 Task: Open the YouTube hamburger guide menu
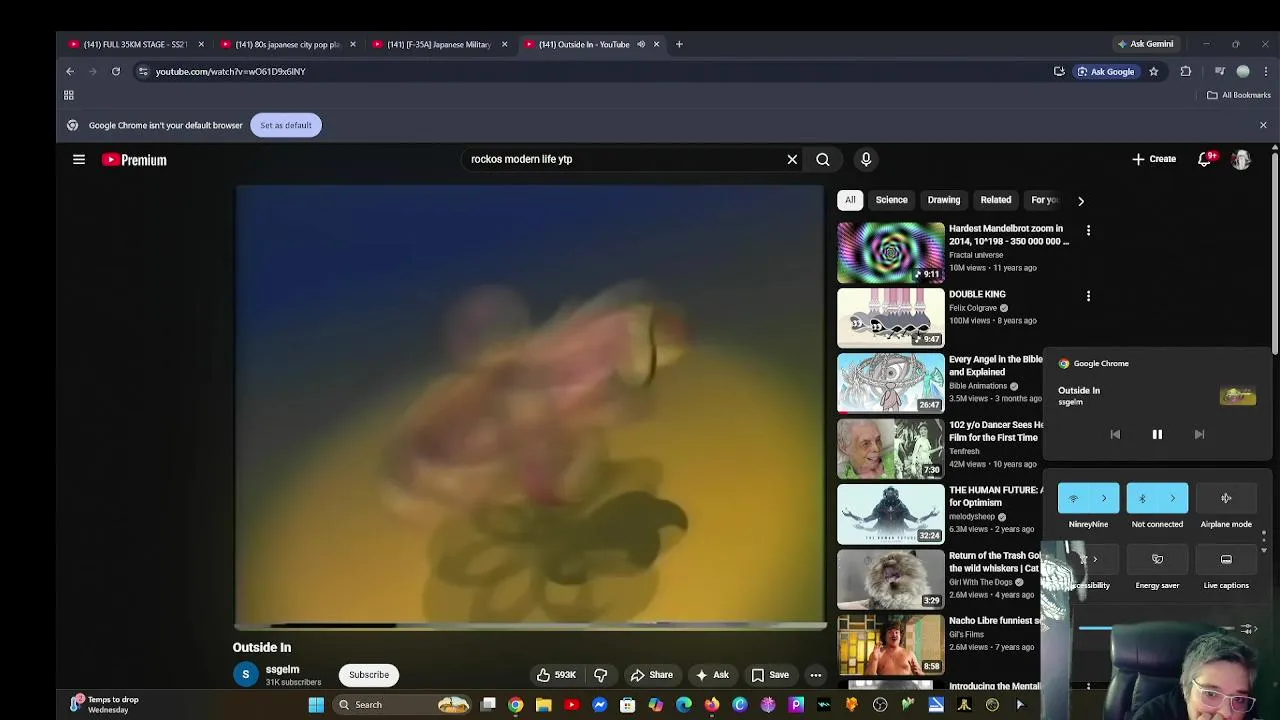79,159
